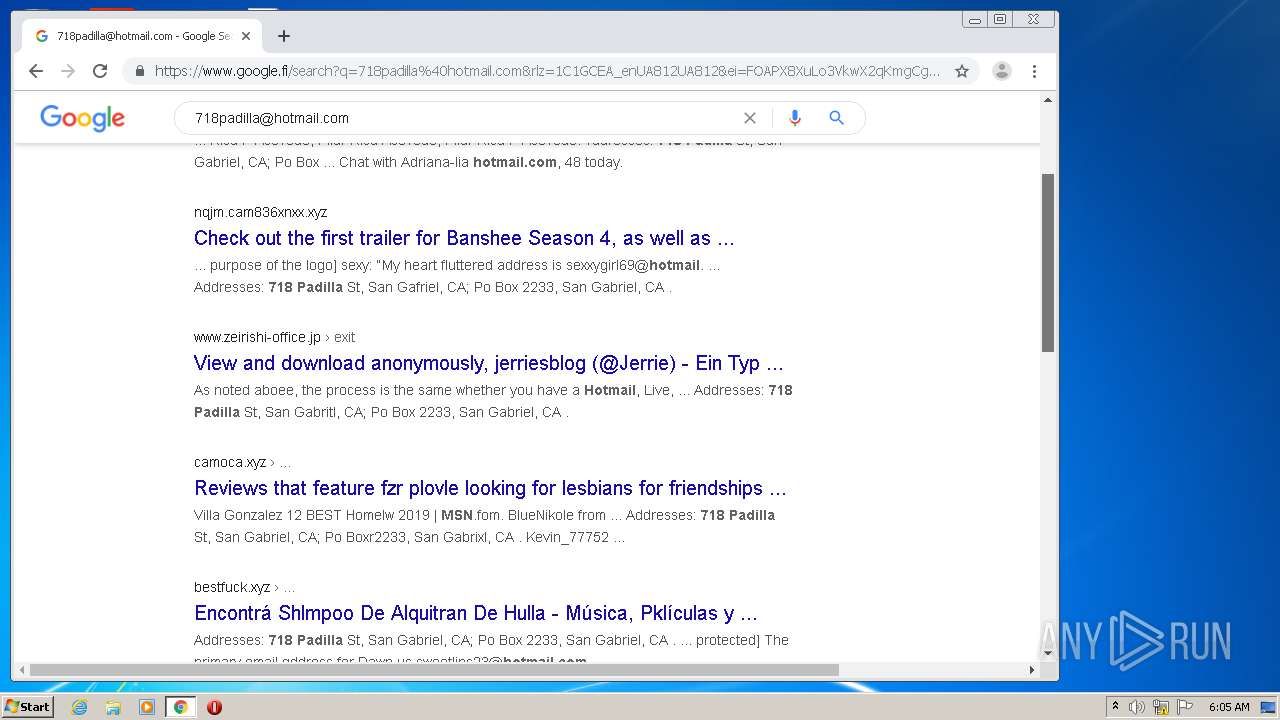Image resolution: width=1280 pixels, height=720 pixels.
Task: Click the www.zeirishi-office.jp breadcrumb
Action: click(x=274, y=337)
